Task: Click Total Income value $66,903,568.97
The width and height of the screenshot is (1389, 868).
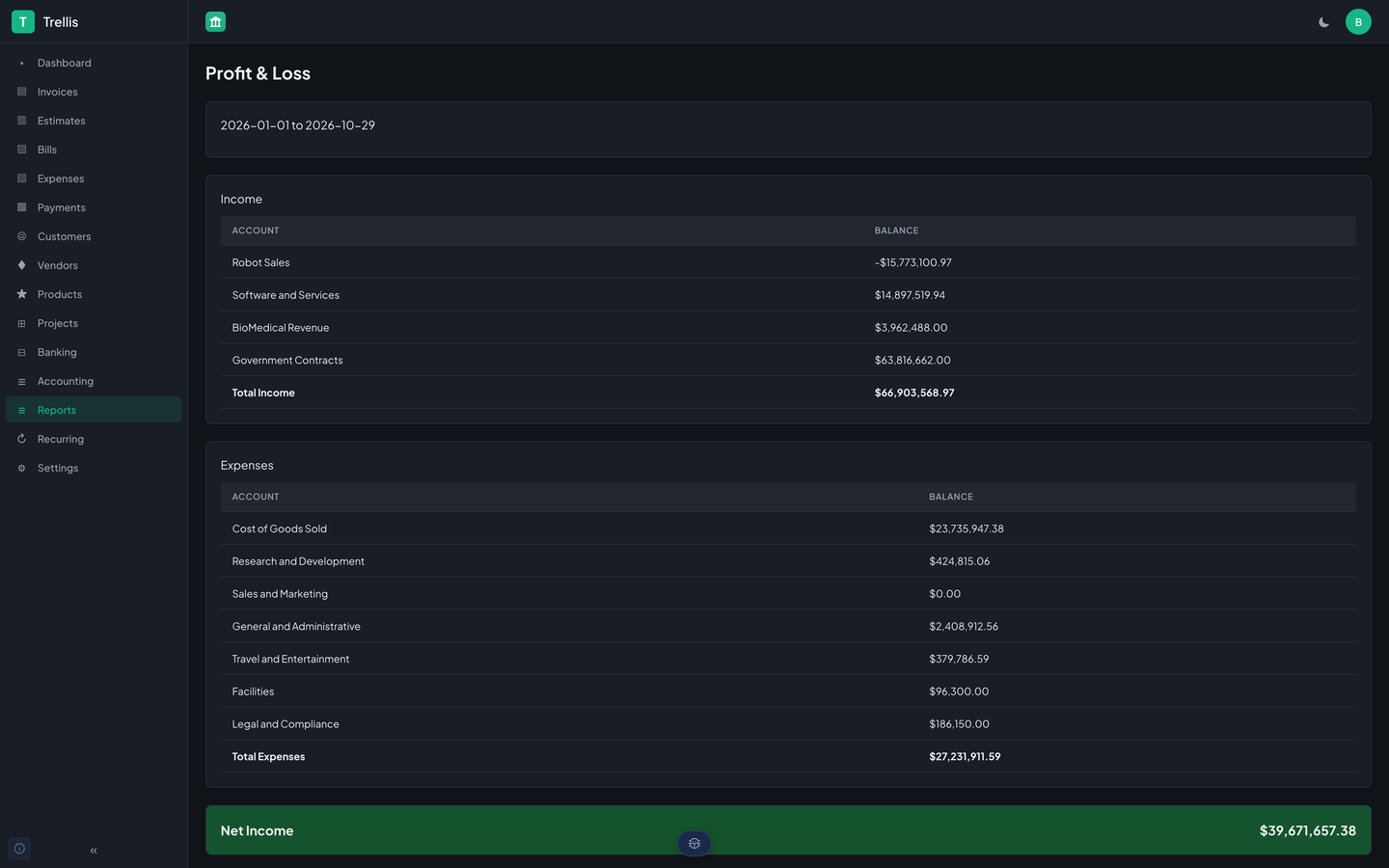Action: [x=914, y=393]
